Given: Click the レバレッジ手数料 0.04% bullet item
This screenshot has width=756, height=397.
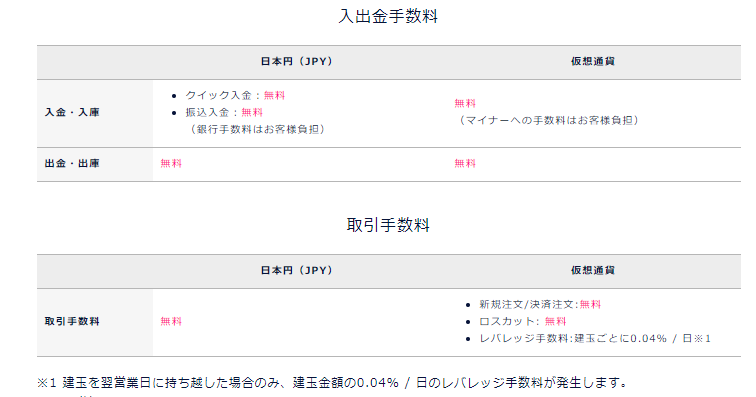Looking at the screenshot, I should tap(595, 339).
